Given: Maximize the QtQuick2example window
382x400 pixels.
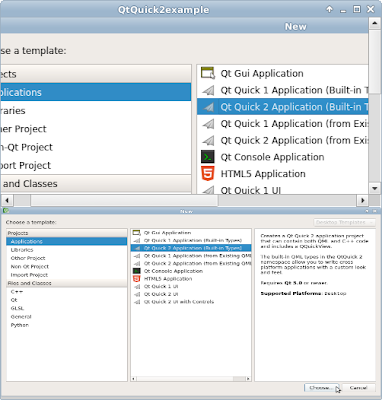Looking at the screenshot, I should [x=357, y=9].
